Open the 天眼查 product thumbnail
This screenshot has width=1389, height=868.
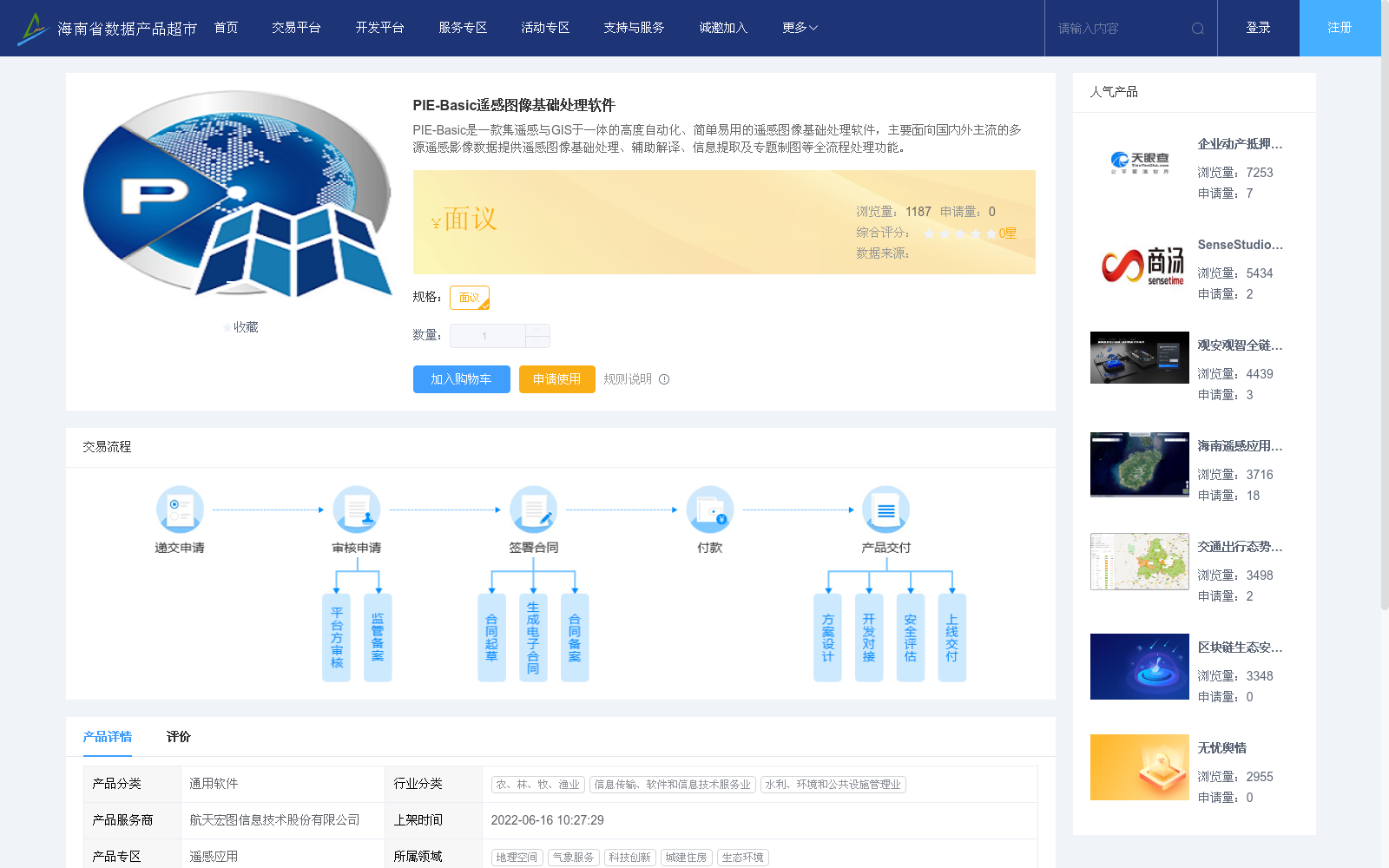1140,162
